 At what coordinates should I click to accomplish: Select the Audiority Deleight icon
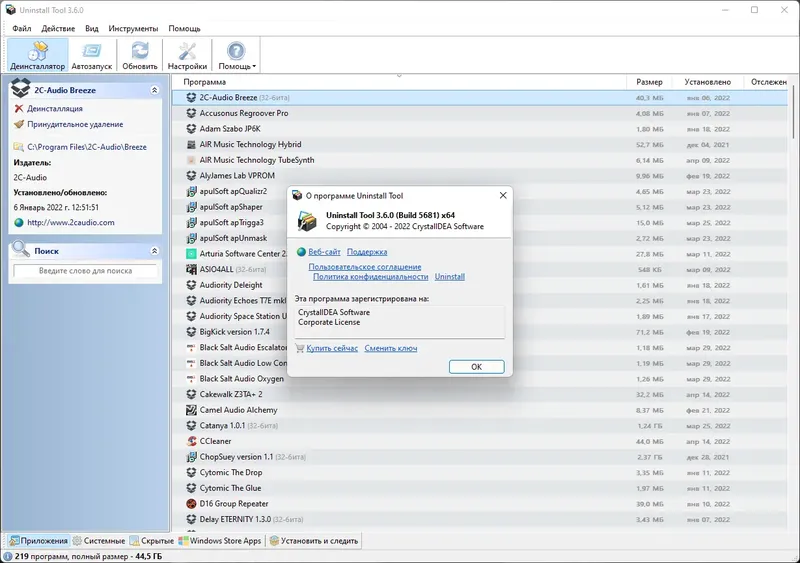click(191, 285)
